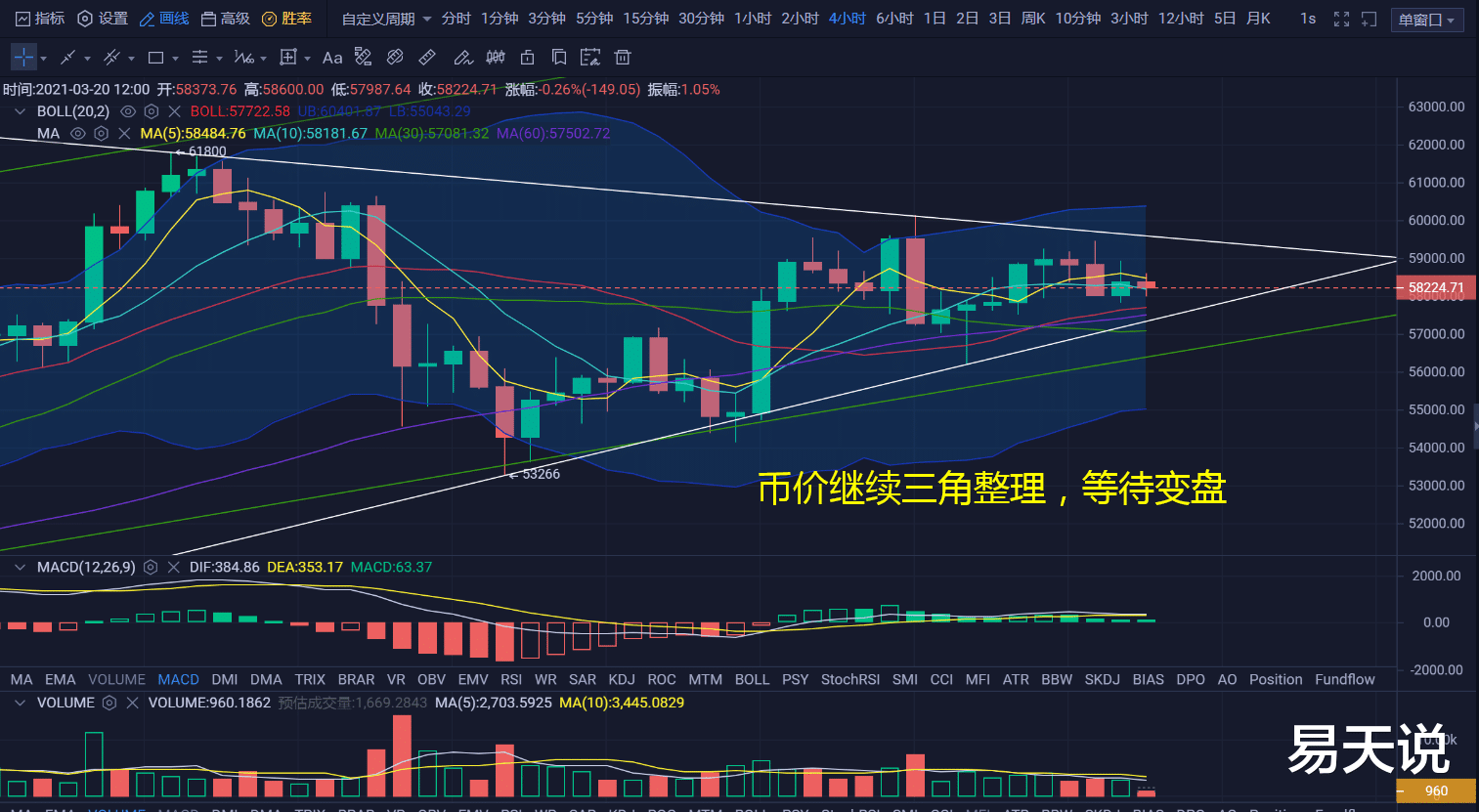Remove the VOLUME indicator with X
This screenshot has width=1479, height=812.
pyautogui.click(x=132, y=703)
